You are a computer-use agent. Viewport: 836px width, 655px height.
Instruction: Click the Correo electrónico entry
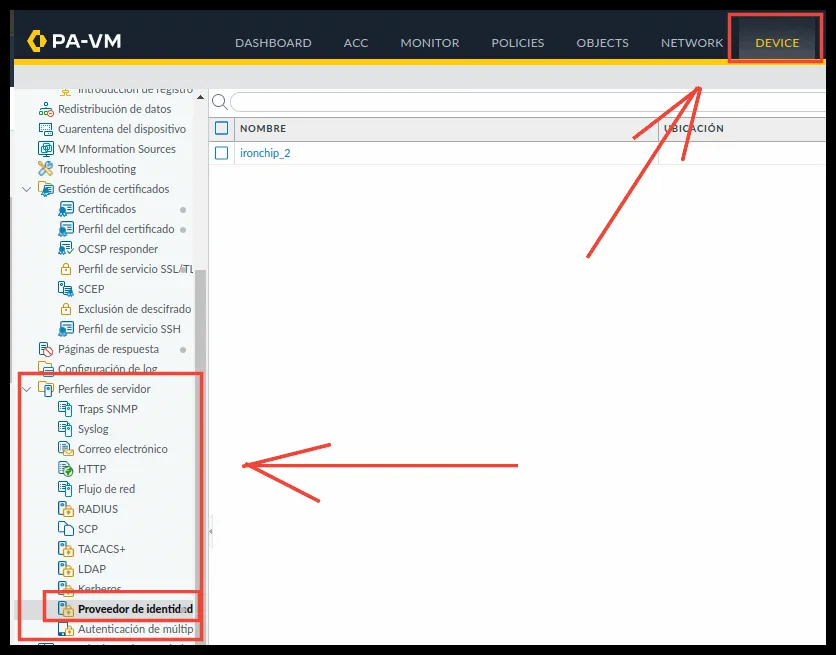[123, 449]
